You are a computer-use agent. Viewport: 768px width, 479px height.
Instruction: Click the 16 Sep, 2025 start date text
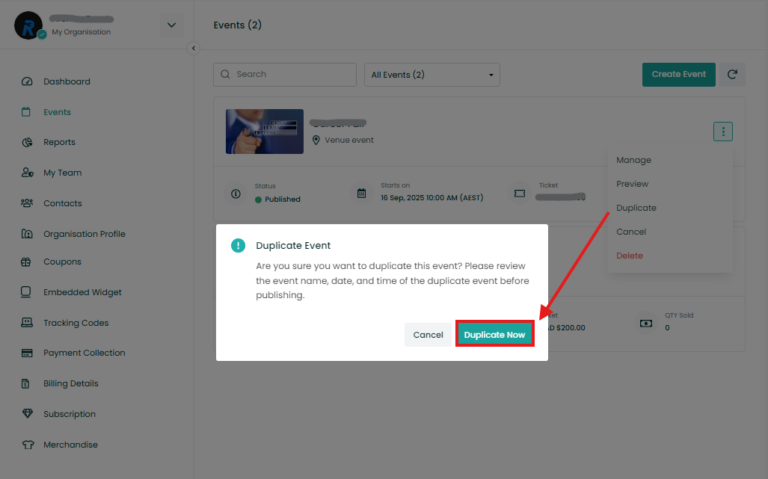coord(432,198)
